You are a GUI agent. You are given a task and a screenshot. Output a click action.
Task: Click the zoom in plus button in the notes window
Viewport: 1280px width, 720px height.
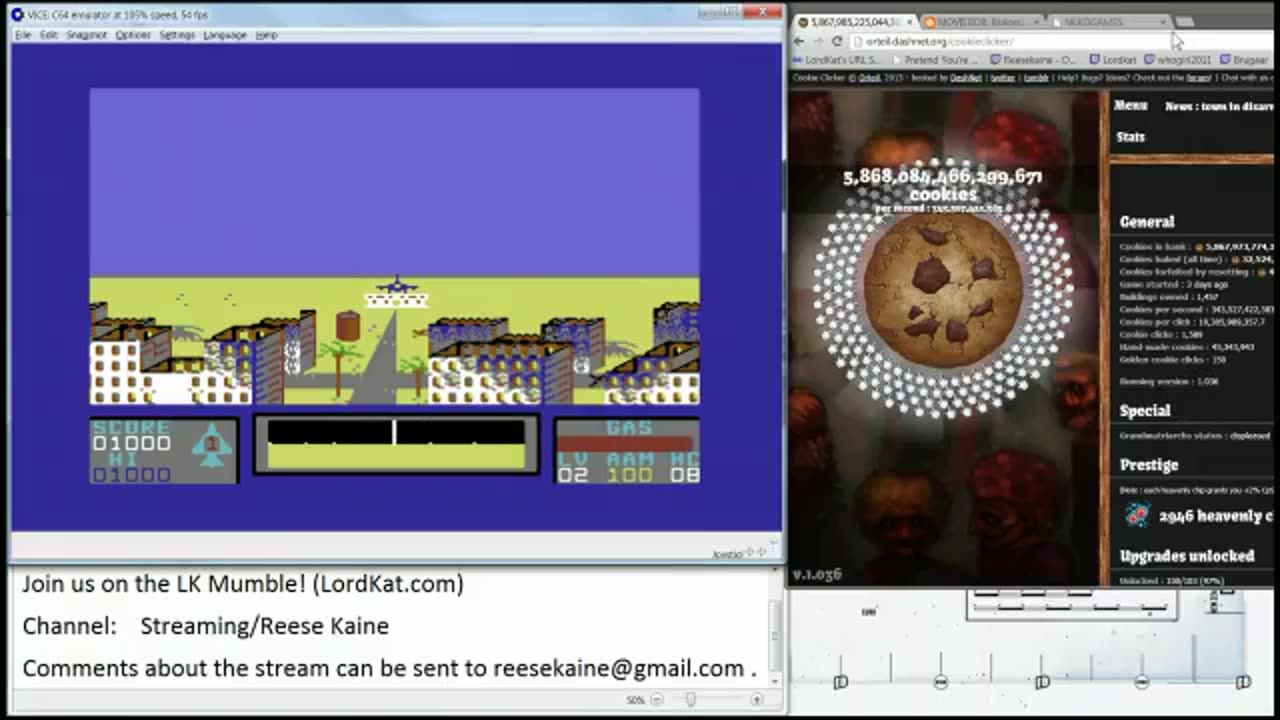[757, 700]
